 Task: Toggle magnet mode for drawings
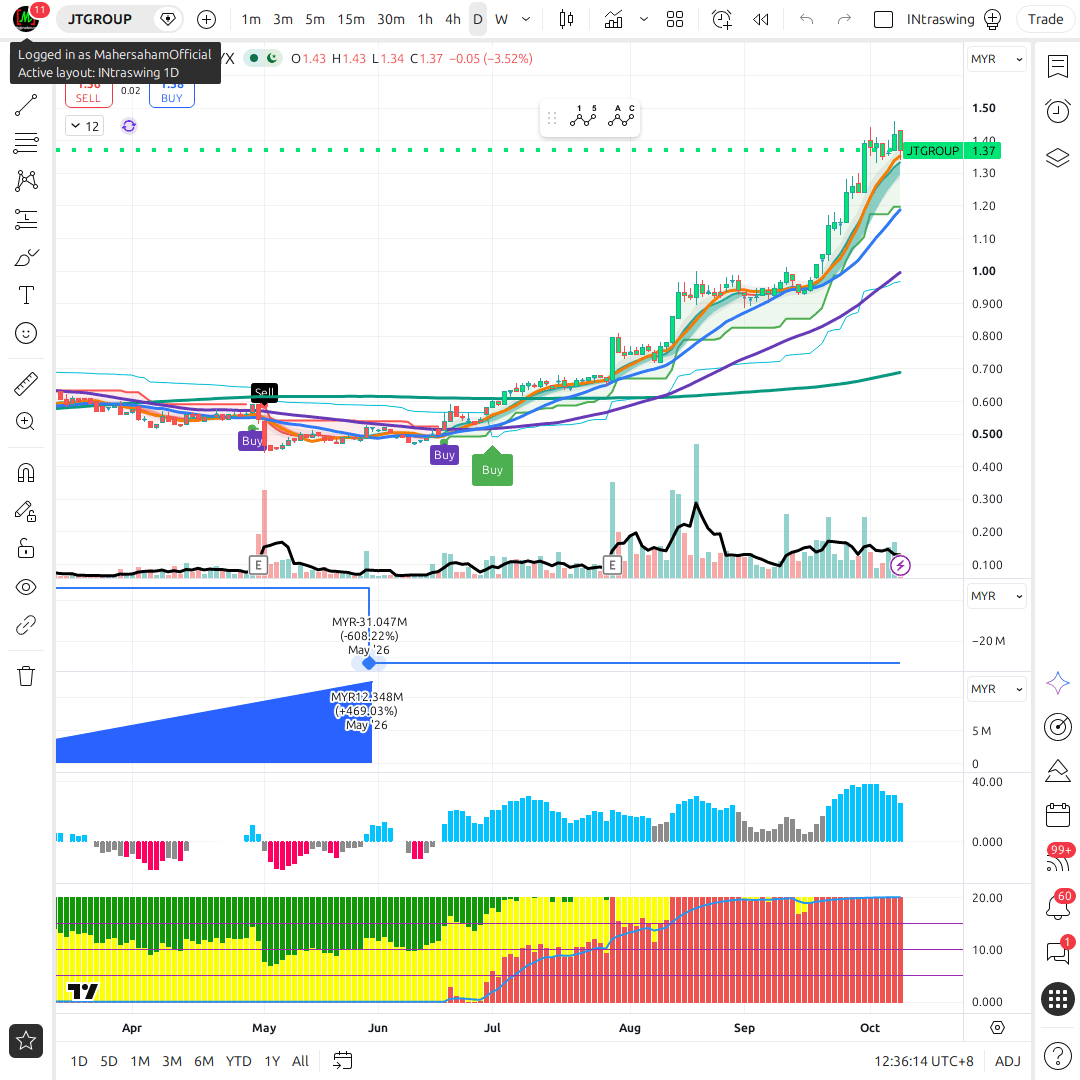point(26,473)
